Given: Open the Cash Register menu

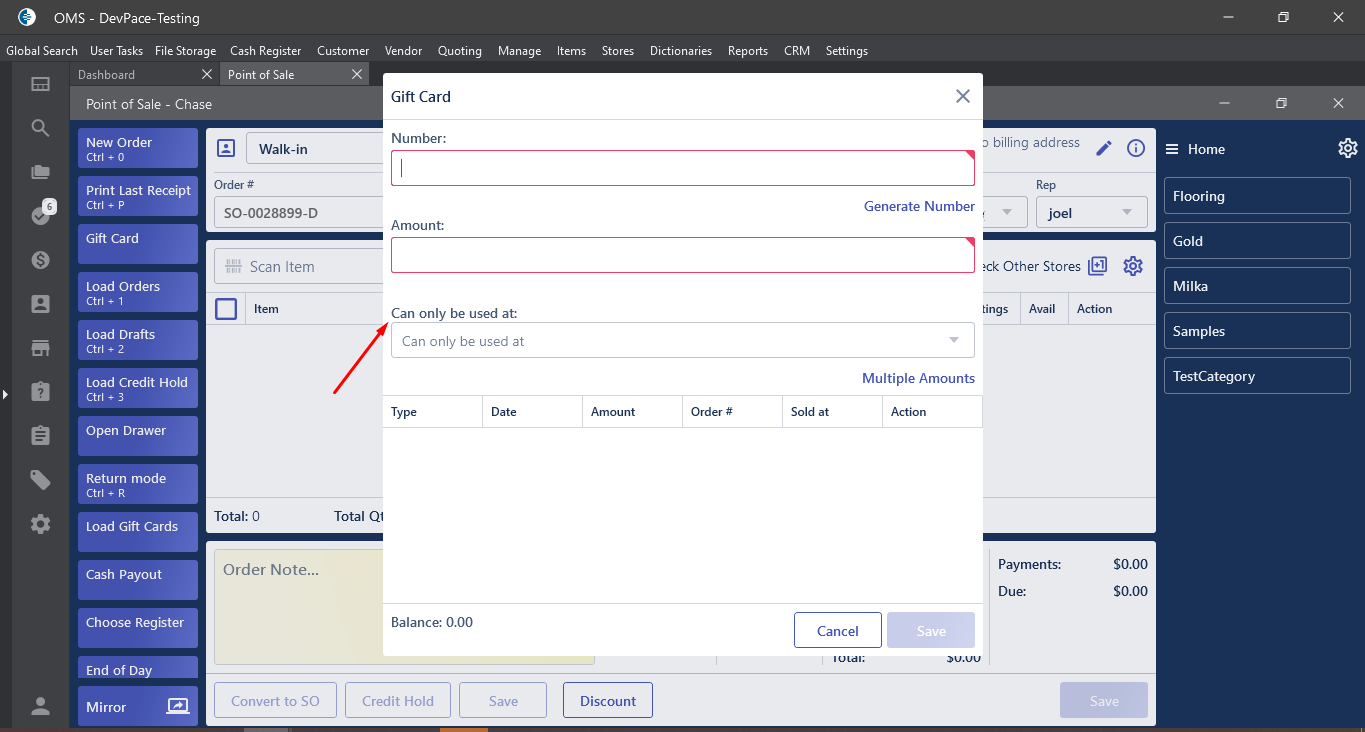Looking at the screenshot, I should click(x=266, y=51).
